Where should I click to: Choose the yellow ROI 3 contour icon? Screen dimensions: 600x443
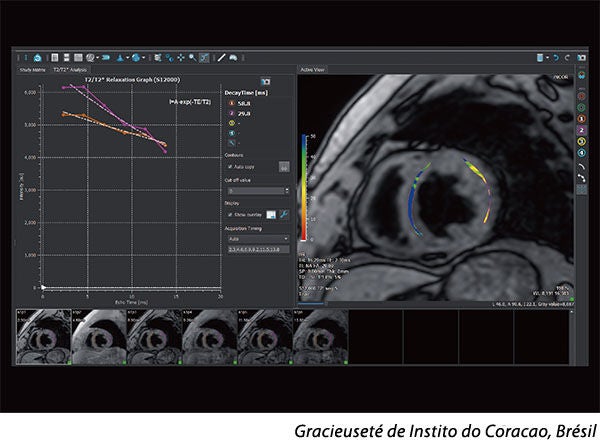pyautogui.click(x=581, y=142)
